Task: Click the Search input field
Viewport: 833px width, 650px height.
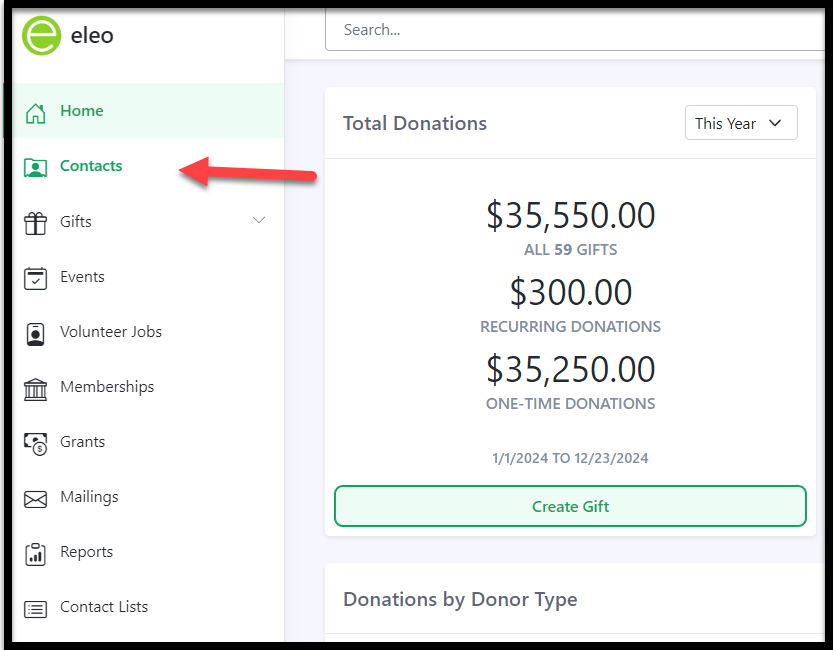Action: (576, 30)
